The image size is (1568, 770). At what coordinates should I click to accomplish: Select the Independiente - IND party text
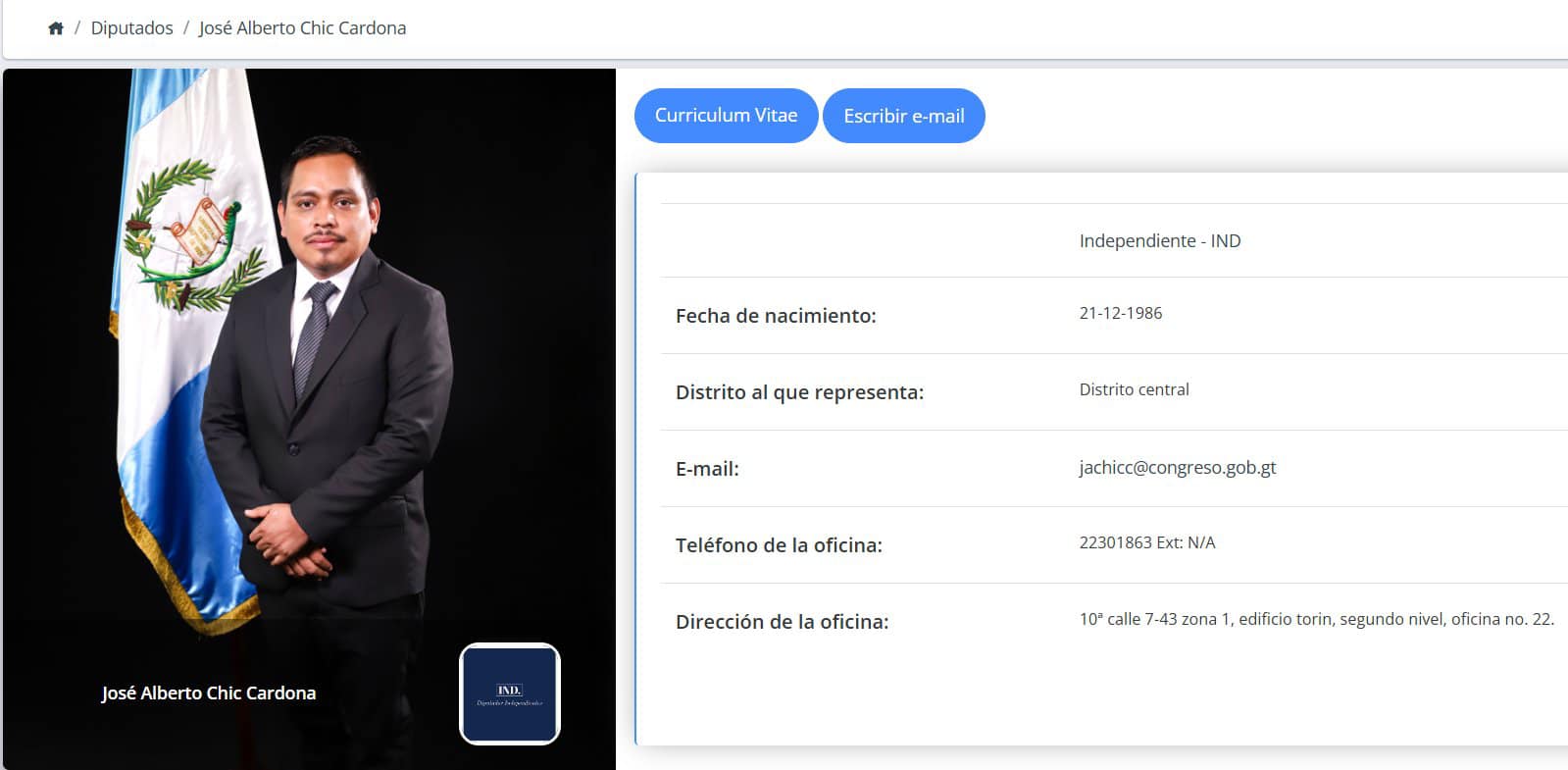click(1159, 241)
